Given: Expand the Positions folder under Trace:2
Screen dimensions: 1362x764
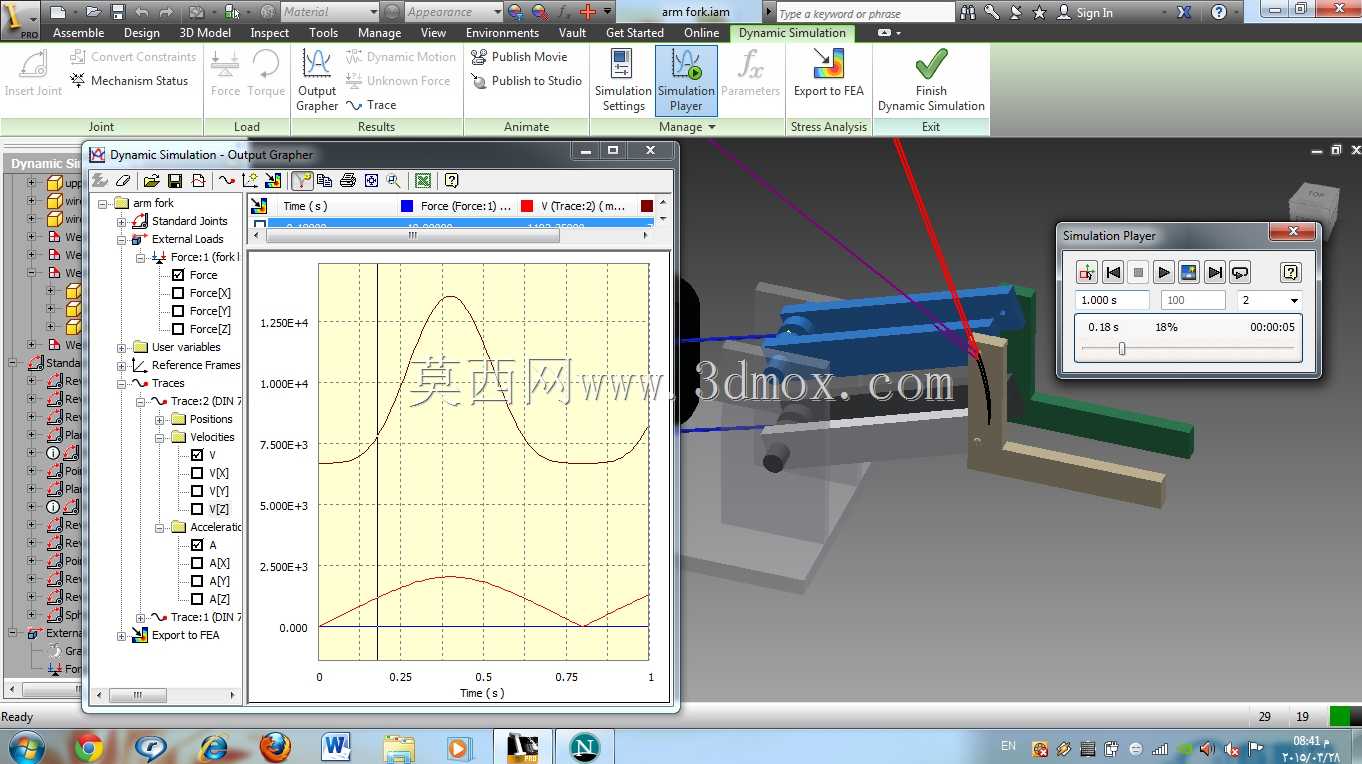Looking at the screenshot, I should (160, 419).
